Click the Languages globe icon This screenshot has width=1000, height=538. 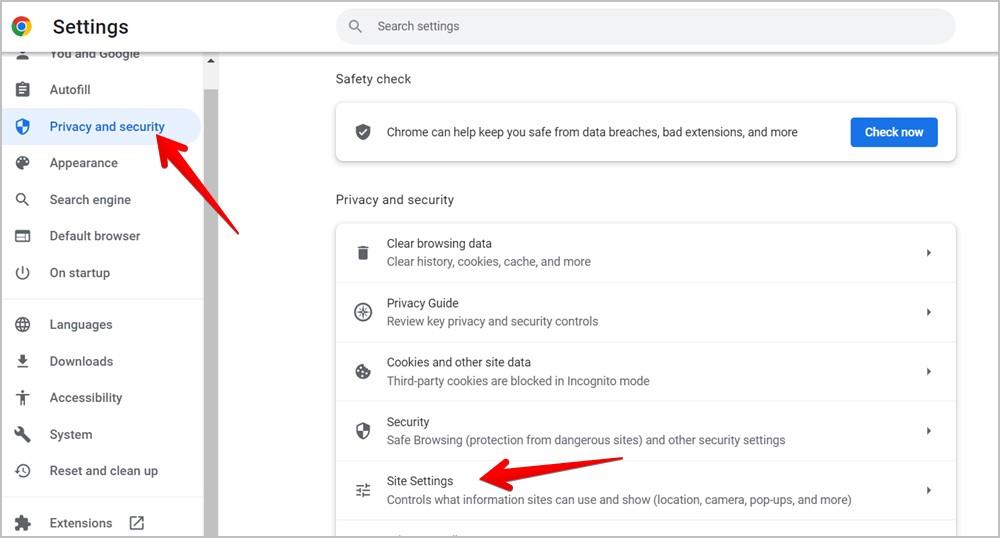click(x=22, y=324)
